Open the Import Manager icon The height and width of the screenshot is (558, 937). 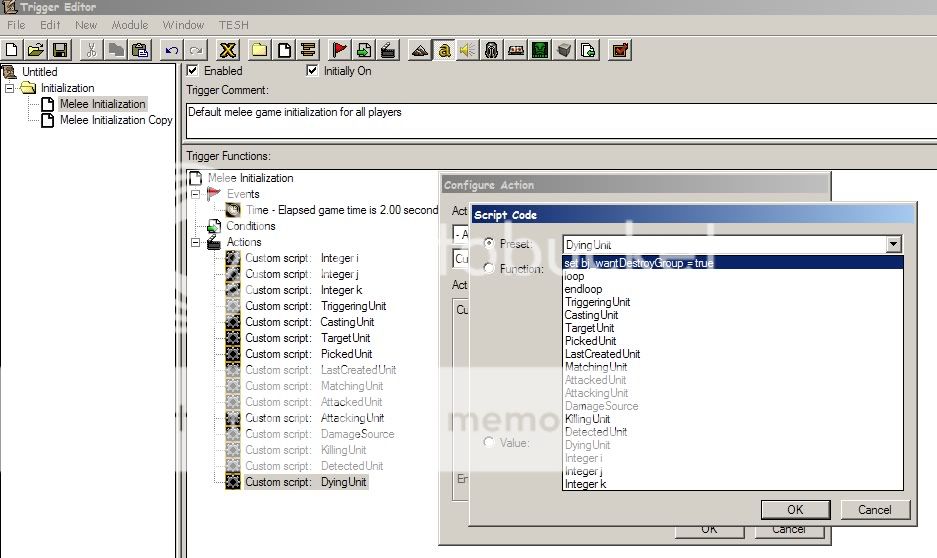[588, 50]
